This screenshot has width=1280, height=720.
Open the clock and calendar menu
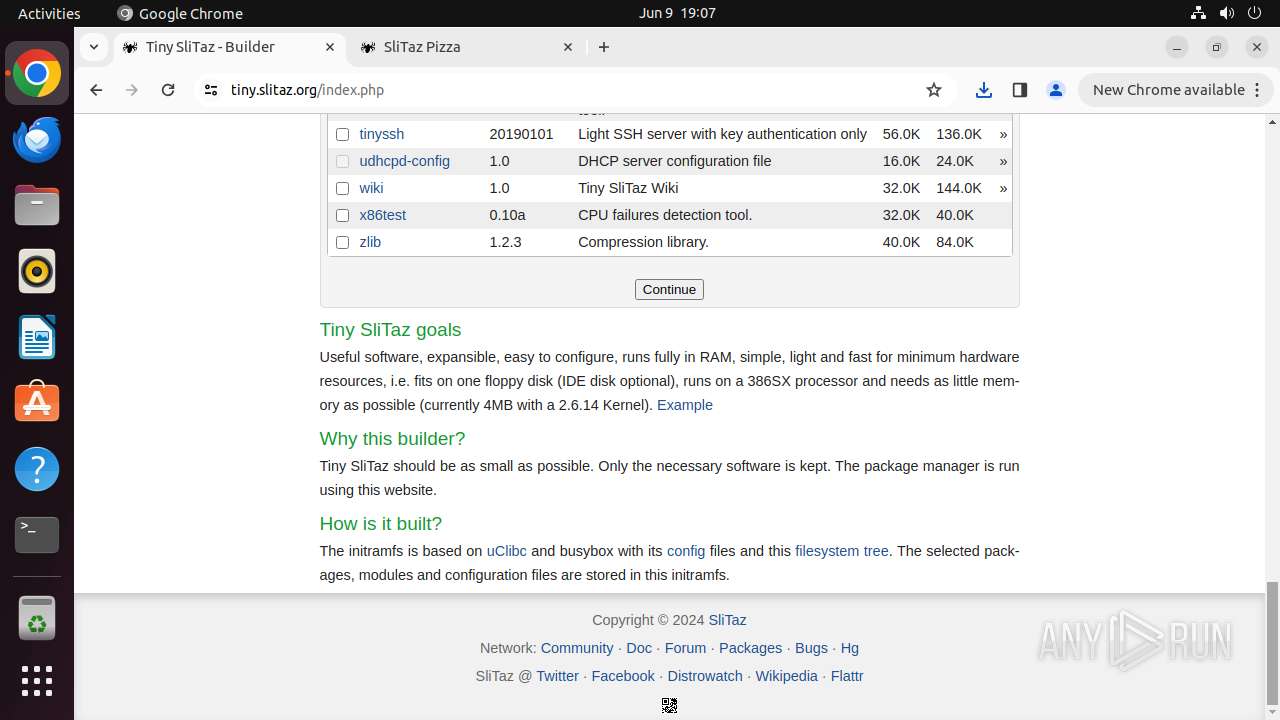(677, 13)
